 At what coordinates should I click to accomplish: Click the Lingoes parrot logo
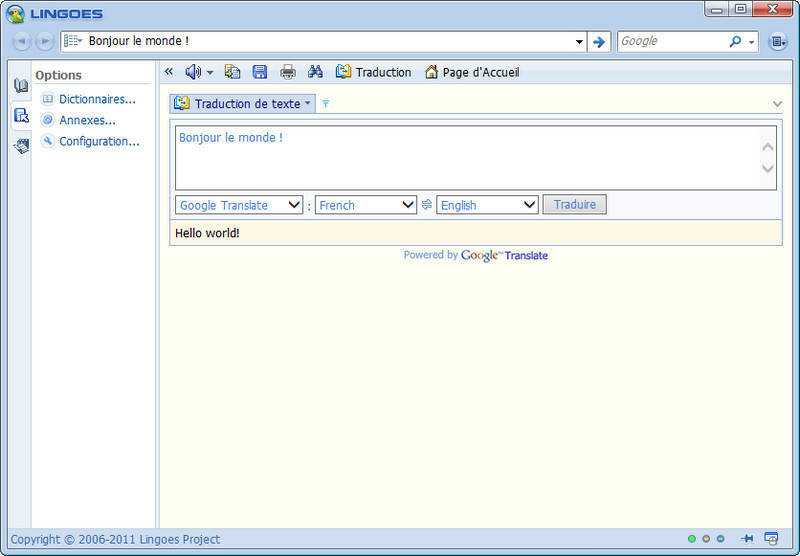16,14
